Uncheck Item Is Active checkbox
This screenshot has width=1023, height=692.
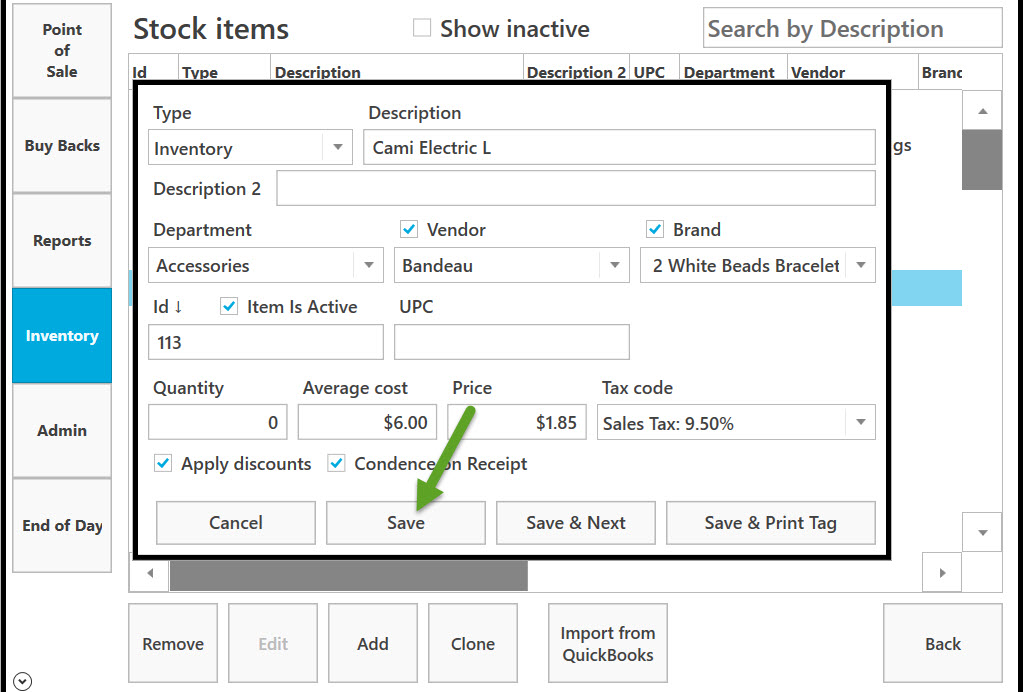[229, 307]
